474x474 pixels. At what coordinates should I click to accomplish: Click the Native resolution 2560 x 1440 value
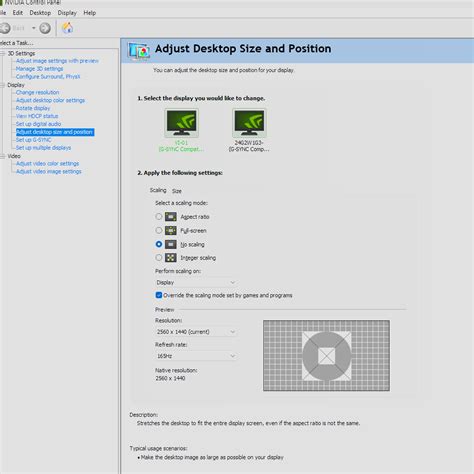click(170, 378)
